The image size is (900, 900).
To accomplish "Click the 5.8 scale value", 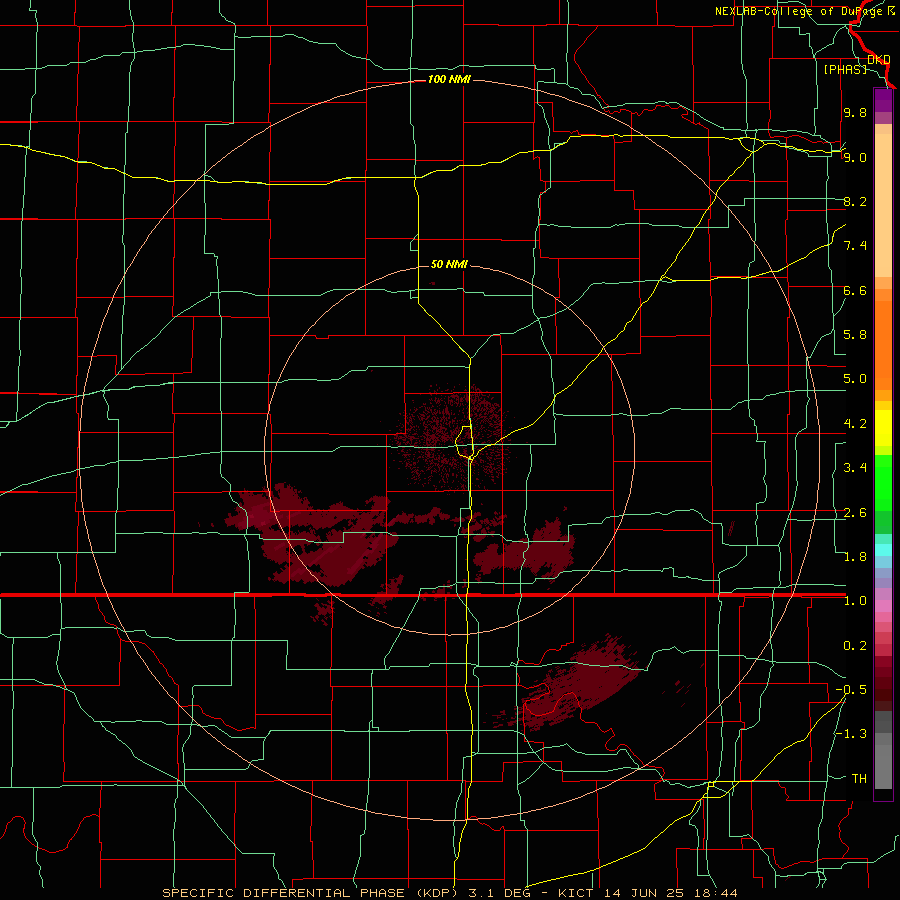I will click(855, 335).
